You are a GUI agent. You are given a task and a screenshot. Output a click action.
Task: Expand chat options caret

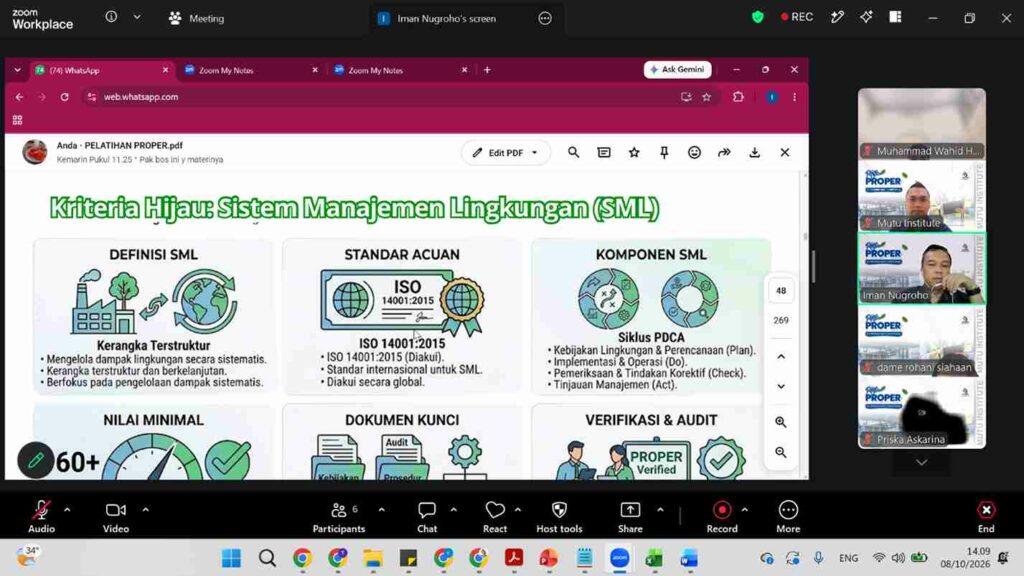click(453, 510)
